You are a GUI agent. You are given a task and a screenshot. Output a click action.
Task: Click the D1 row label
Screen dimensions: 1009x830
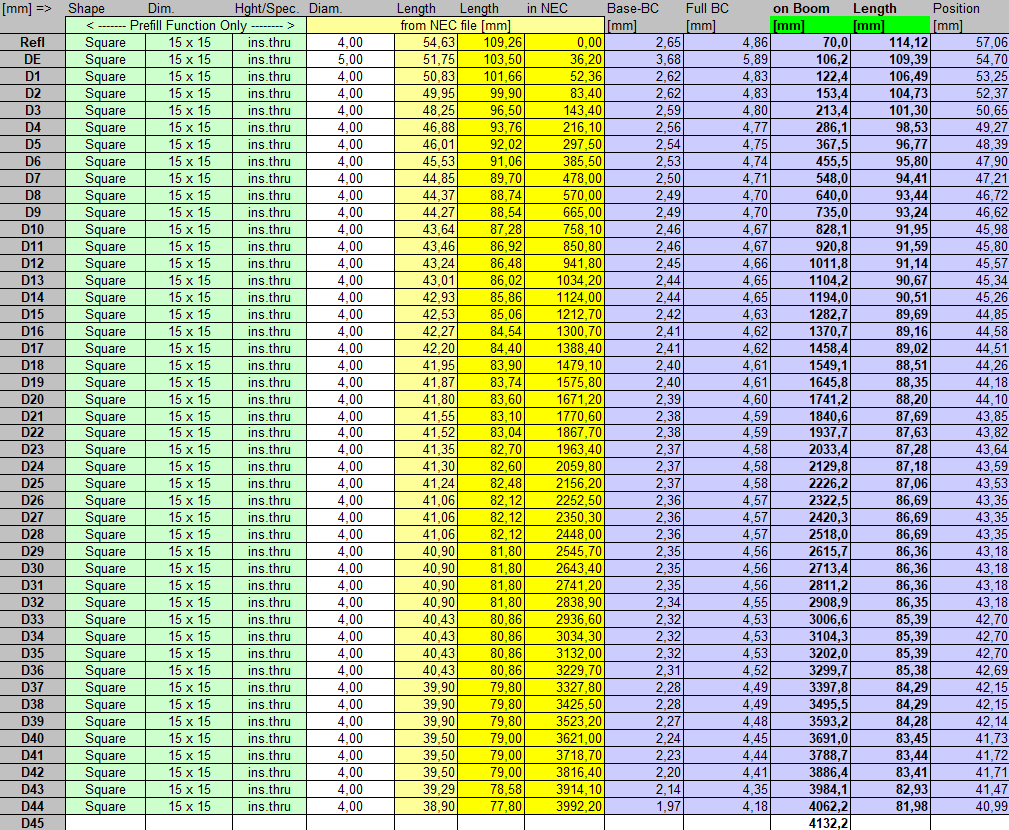click(x=32, y=77)
